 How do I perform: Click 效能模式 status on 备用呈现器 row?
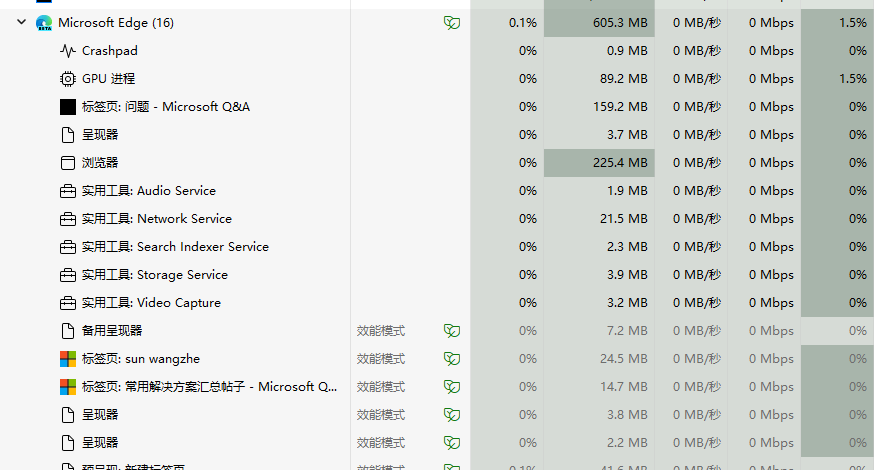click(381, 331)
